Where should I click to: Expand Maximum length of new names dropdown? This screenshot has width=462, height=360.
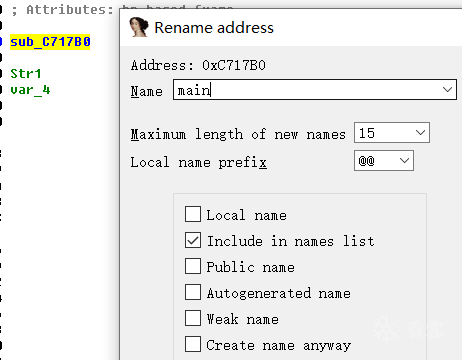[x=421, y=132]
